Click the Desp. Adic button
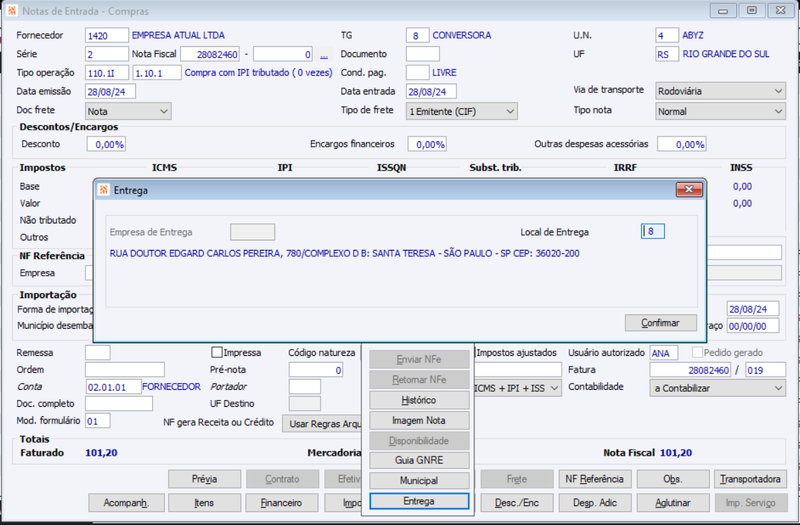800x525 pixels. click(x=594, y=503)
